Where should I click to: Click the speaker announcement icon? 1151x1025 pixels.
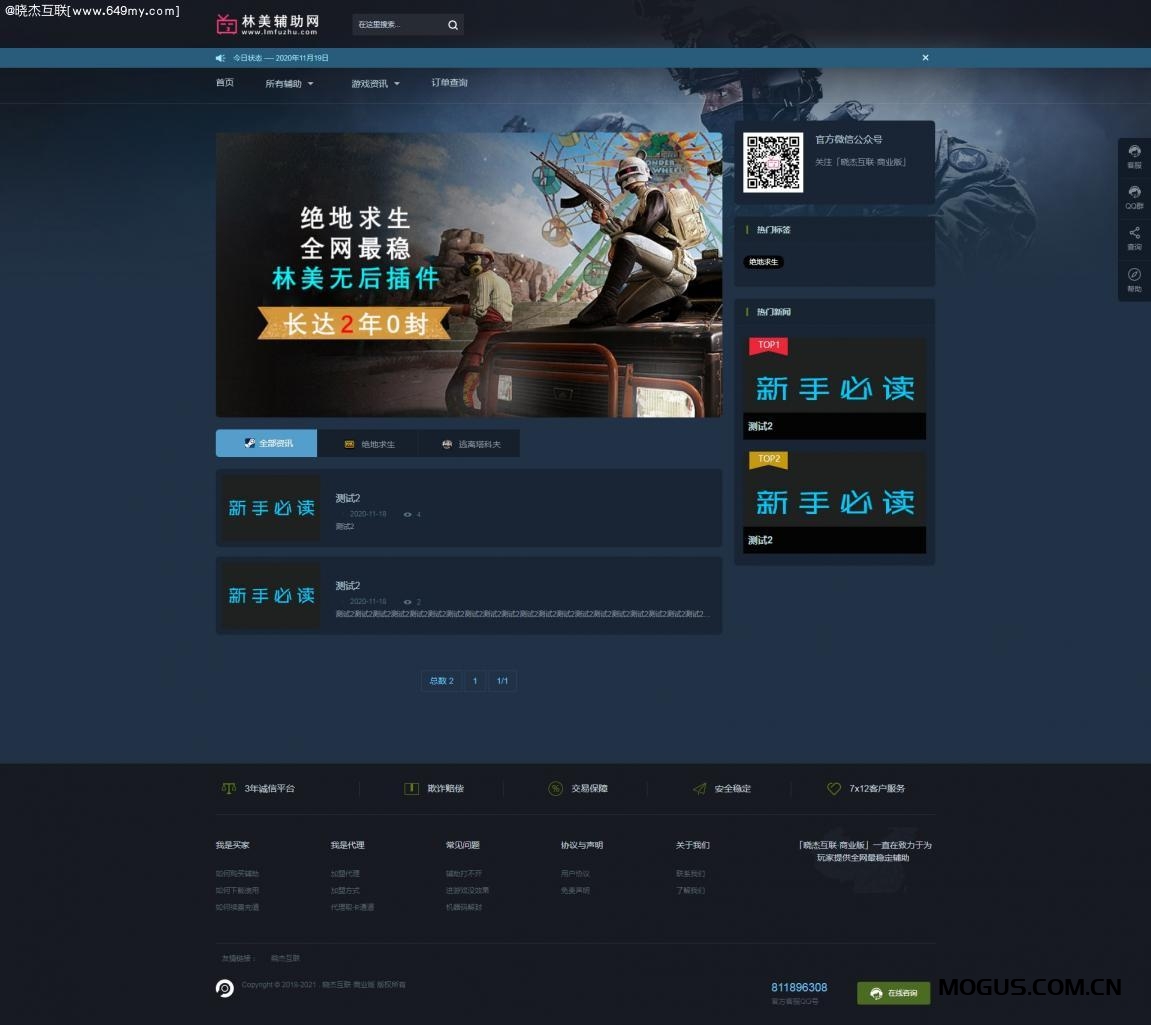(221, 58)
